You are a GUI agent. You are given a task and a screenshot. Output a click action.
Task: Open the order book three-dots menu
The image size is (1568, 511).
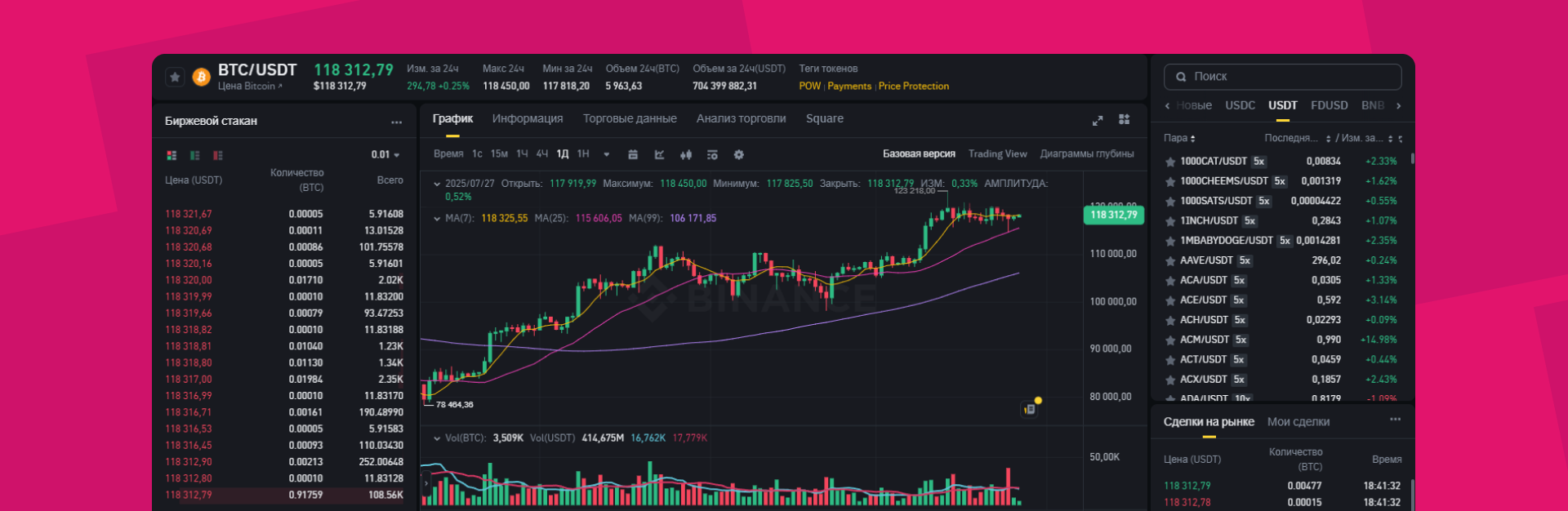[396, 122]
